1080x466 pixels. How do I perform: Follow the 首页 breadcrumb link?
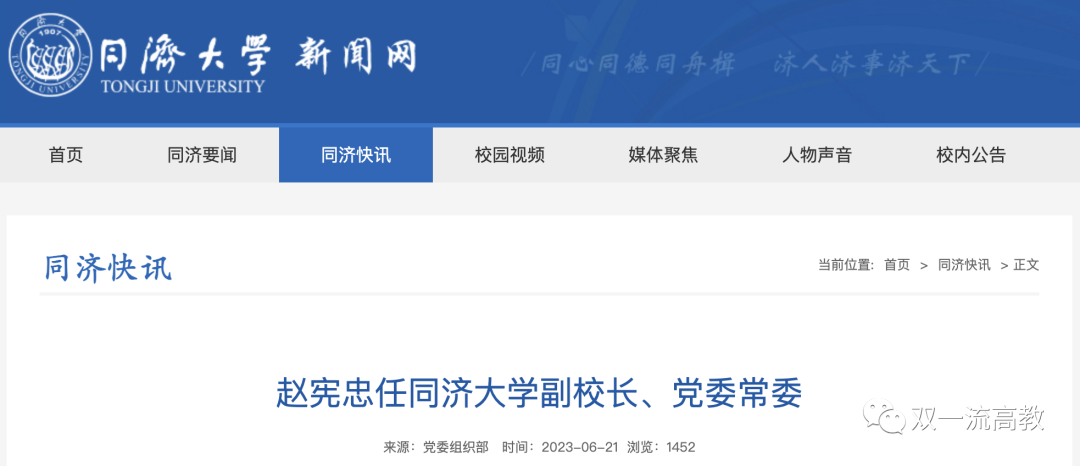pyautogui.click(x=897, y=265)
